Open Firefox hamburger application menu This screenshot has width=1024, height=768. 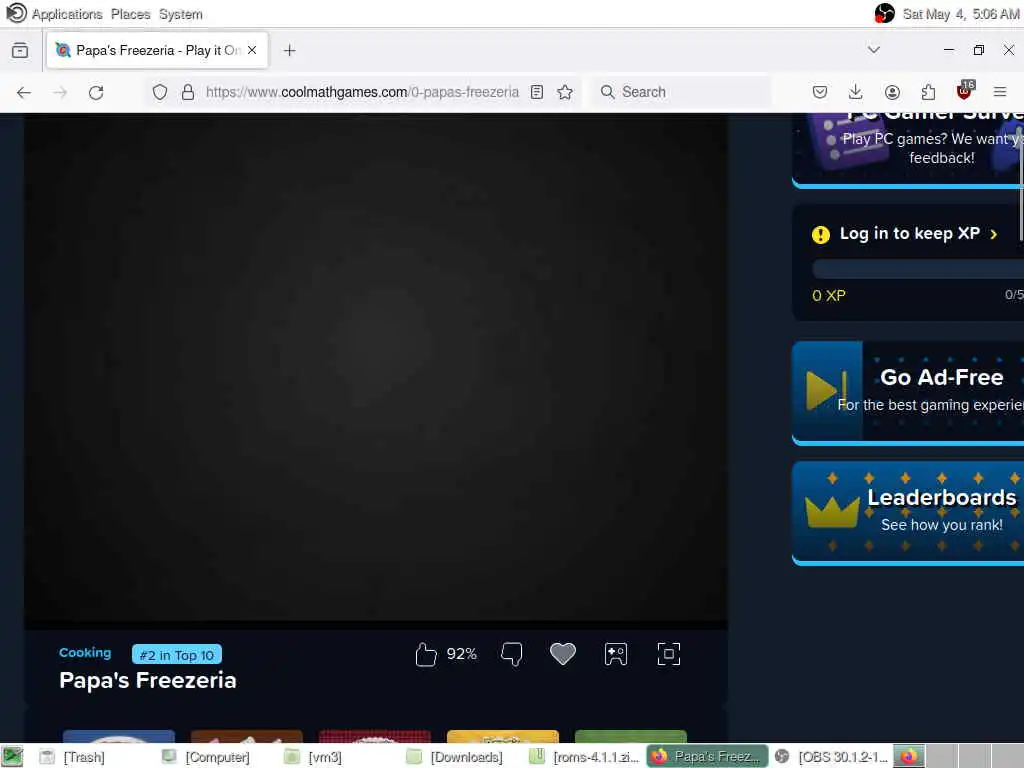1000,92
